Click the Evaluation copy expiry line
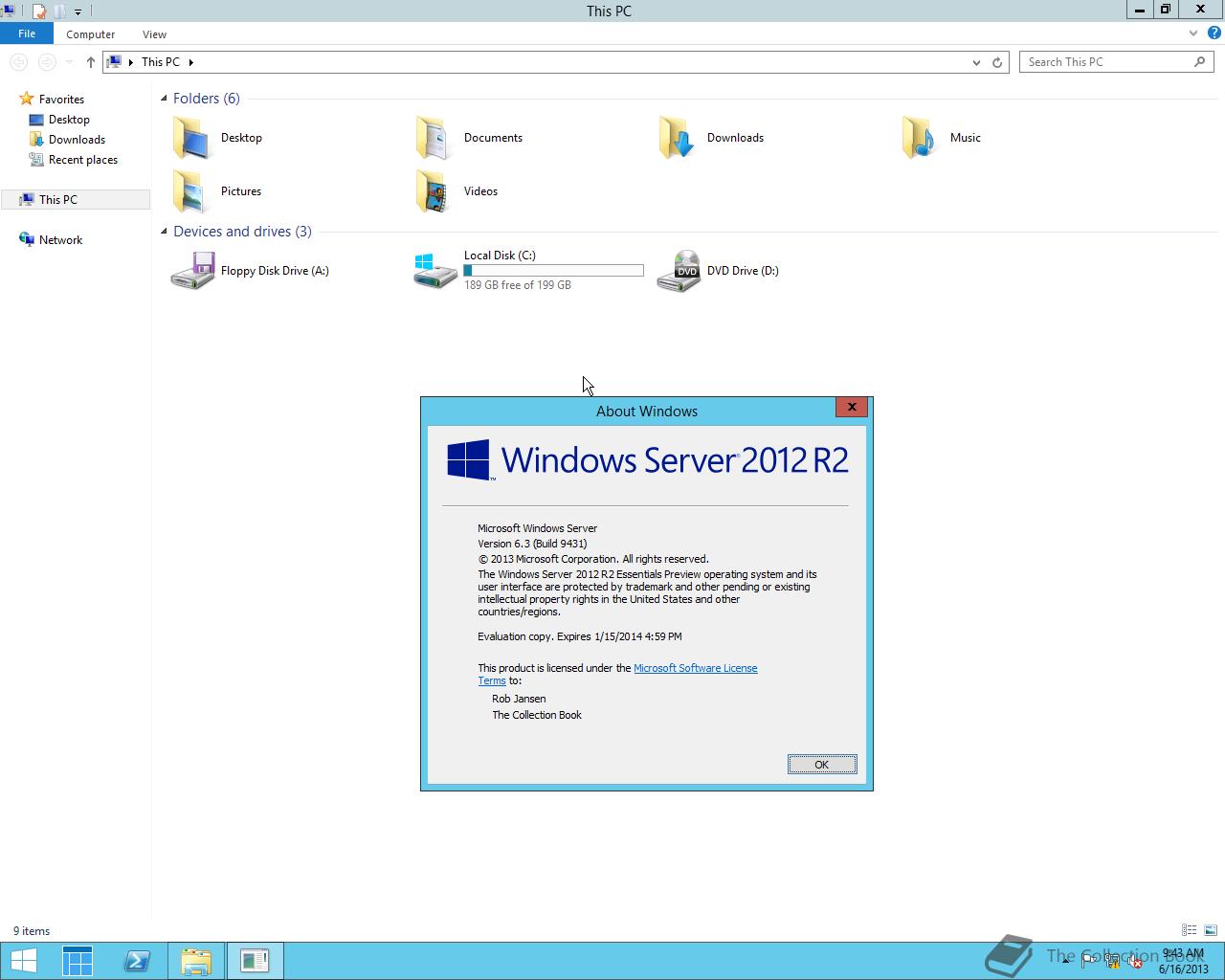 click(x=580, y=636)
